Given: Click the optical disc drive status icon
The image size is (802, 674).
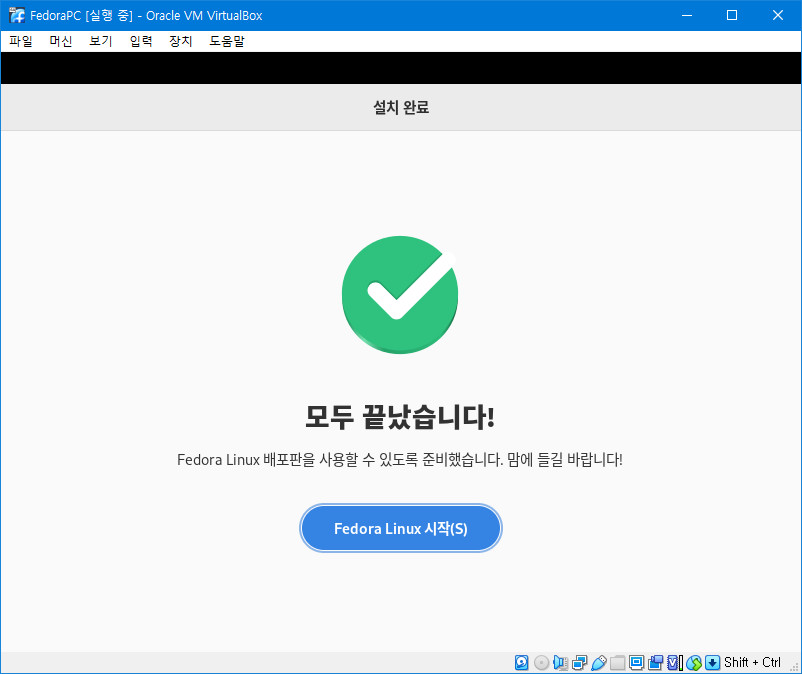Looking at the screenshot, I should 541,662.
